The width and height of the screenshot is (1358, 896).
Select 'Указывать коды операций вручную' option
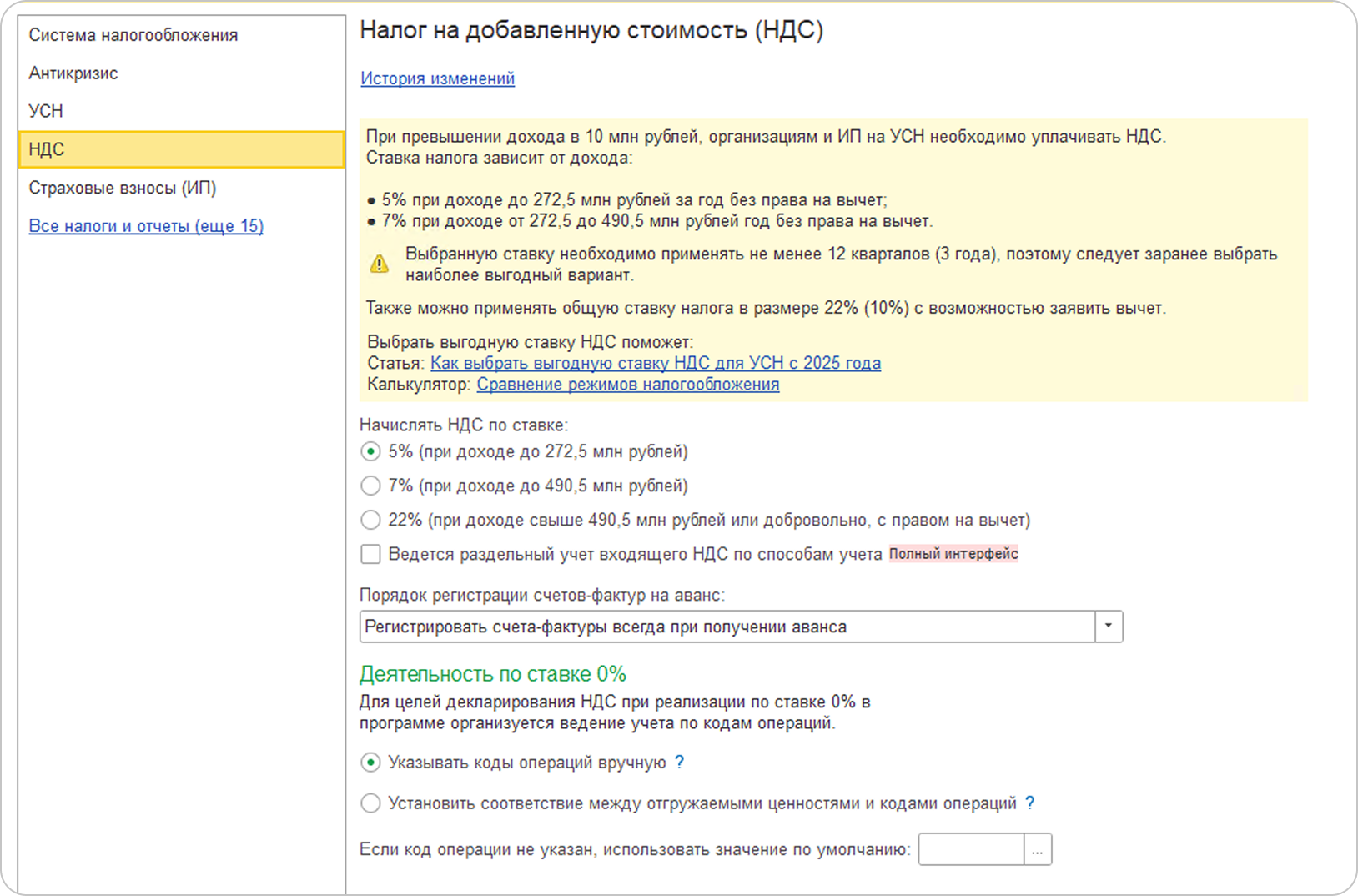pyautogui.click(x=370, y=763)
